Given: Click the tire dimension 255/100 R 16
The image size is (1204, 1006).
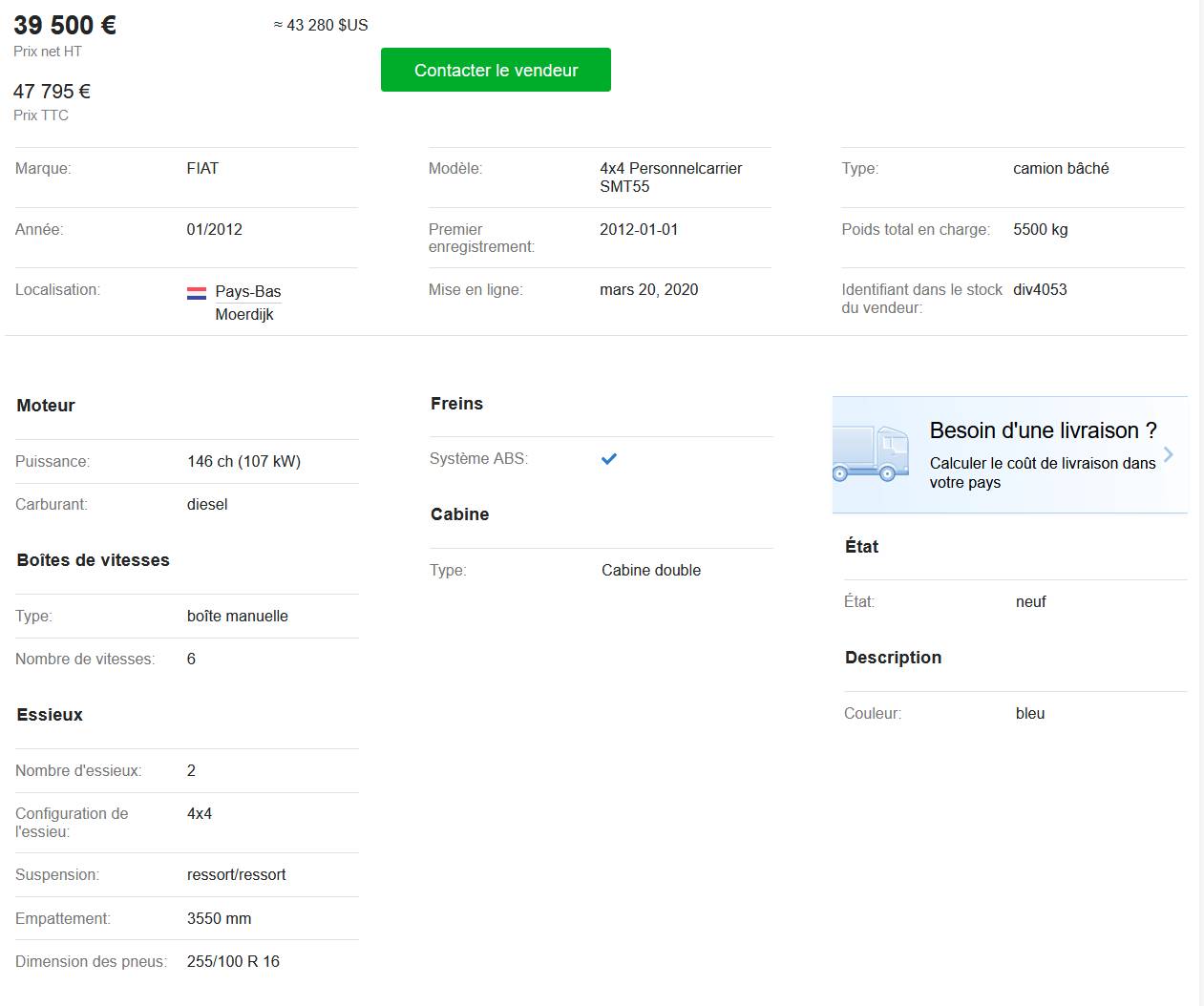Looking at the screenshot, I should pos(233,961).
